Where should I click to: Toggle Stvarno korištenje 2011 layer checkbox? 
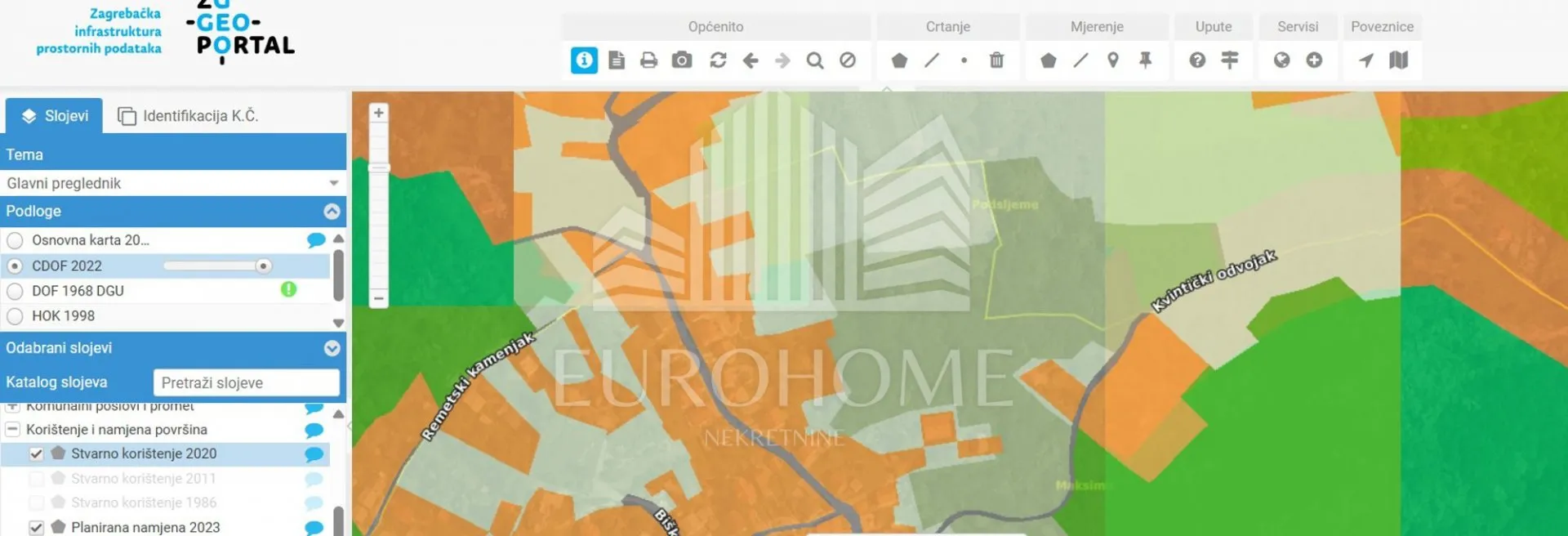coord(37,478)
